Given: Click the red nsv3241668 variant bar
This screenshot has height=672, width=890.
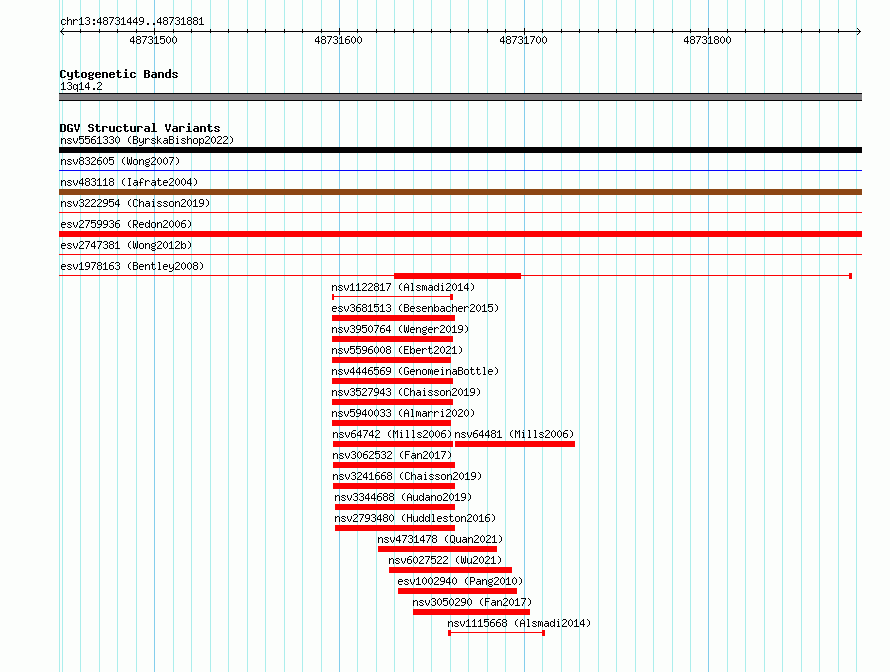Looking at the screenshot, I should coord(394,486).
